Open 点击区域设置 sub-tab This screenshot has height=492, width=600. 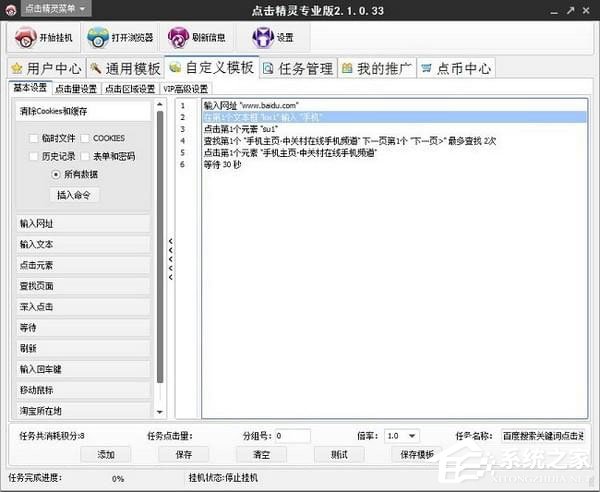130,89
